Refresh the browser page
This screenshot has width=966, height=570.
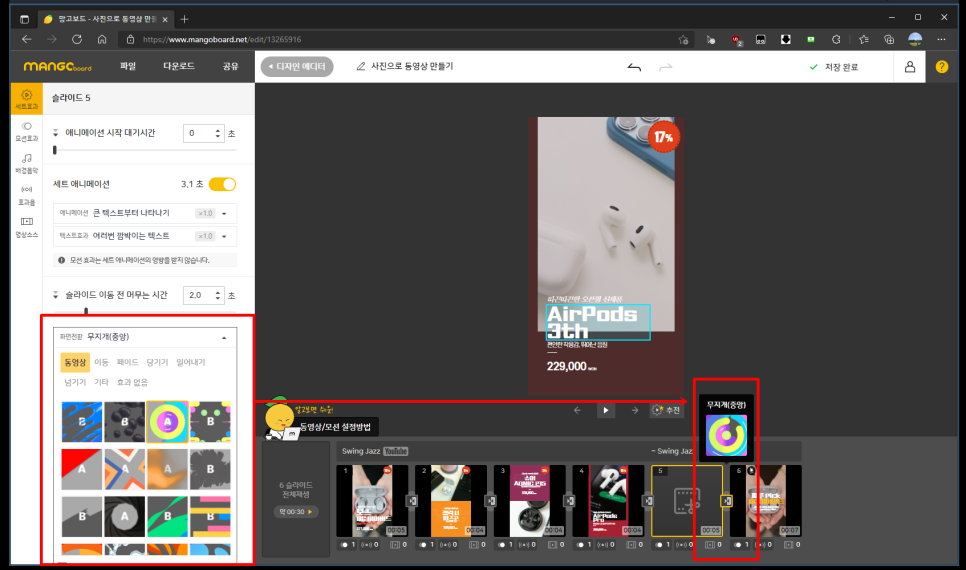76,39
